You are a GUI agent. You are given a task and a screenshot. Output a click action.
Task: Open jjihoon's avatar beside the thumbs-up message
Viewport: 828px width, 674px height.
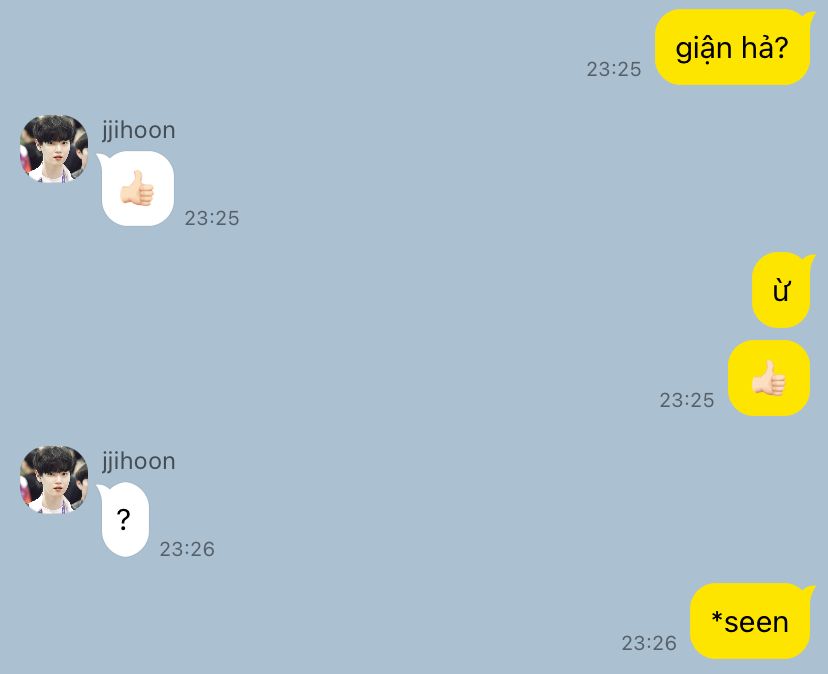pos(54,148)
